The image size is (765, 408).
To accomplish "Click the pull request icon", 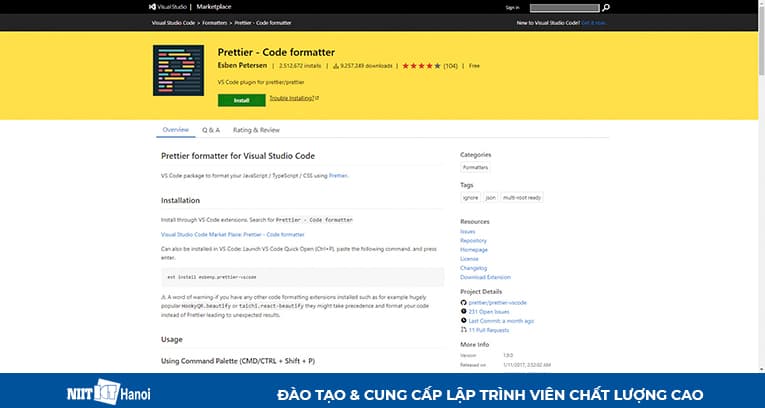I will [x=463, y=330].
